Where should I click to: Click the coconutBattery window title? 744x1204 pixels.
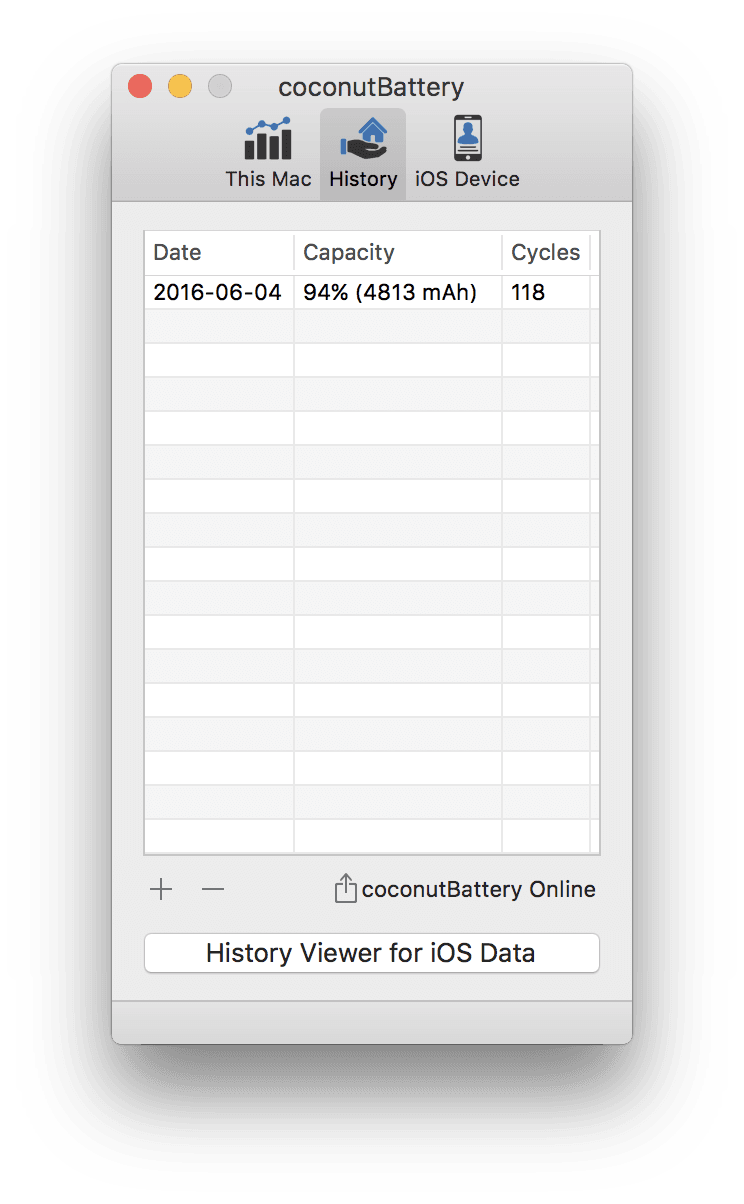click(371, 87)
